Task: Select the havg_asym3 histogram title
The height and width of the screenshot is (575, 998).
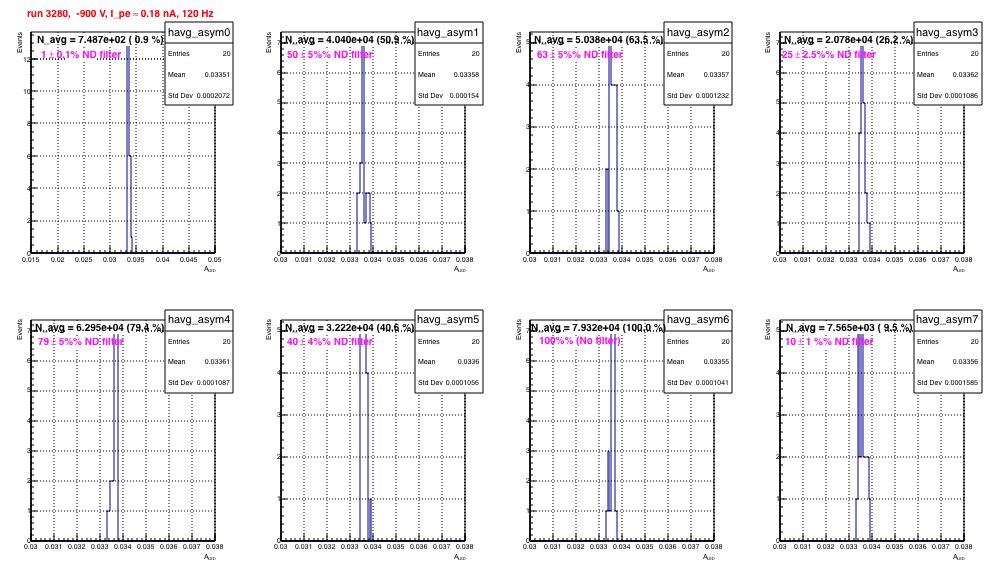Action: point(947,32)
